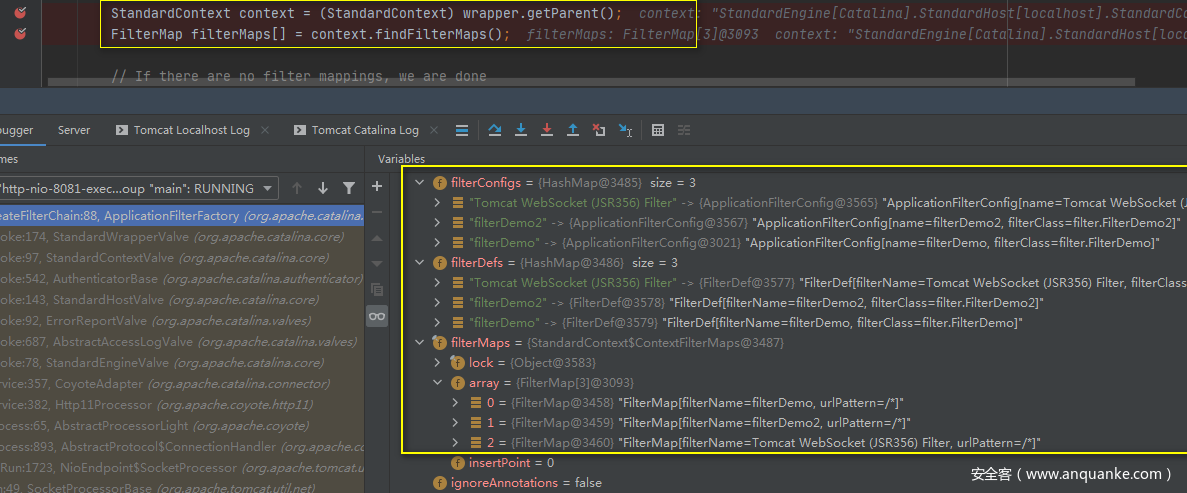Collapse the array FilterMap node
Screen dimensions: 1187x493
pyautogui.click(x=438, y=383)
